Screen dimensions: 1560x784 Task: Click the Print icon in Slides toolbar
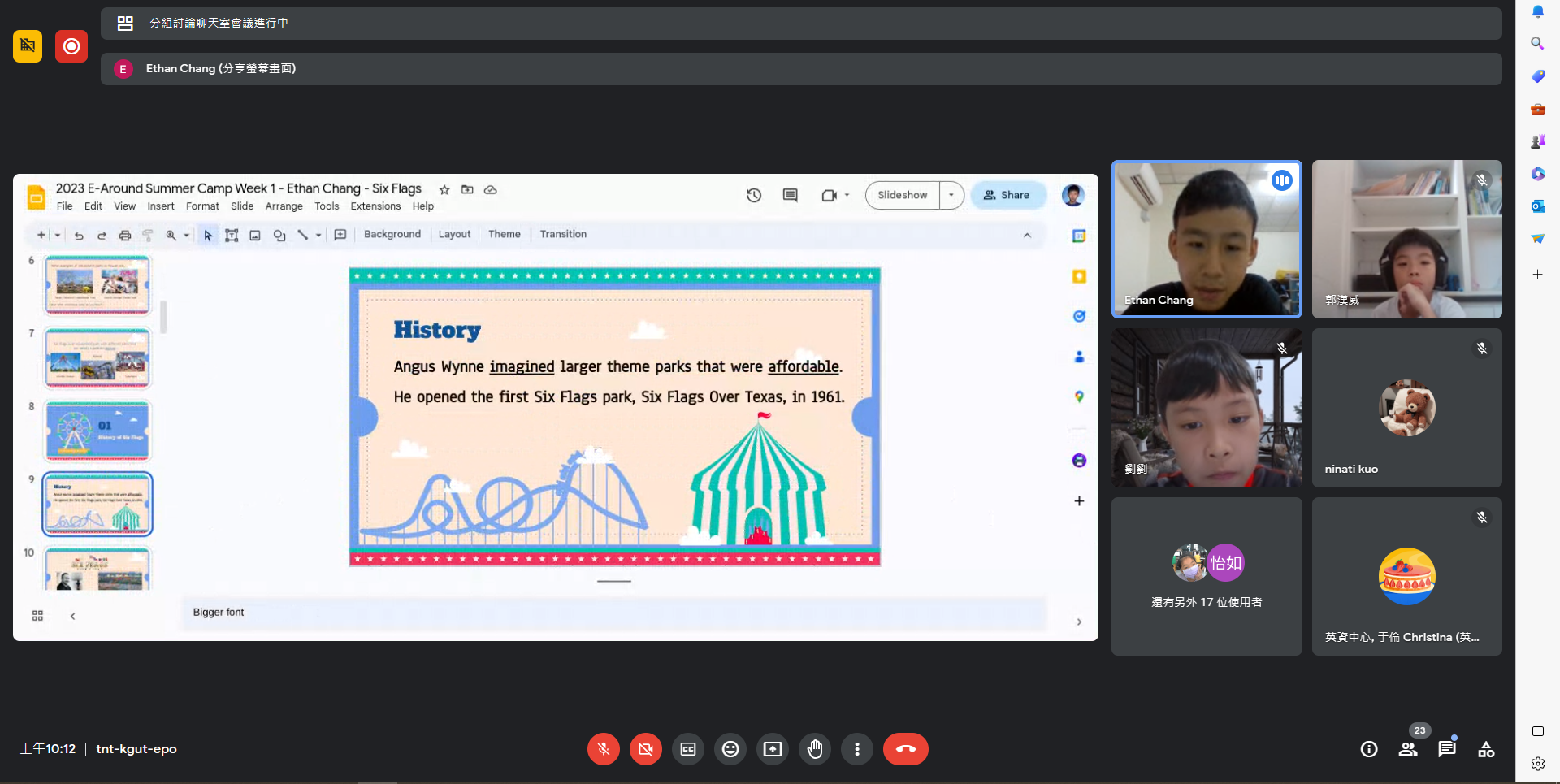125,235
